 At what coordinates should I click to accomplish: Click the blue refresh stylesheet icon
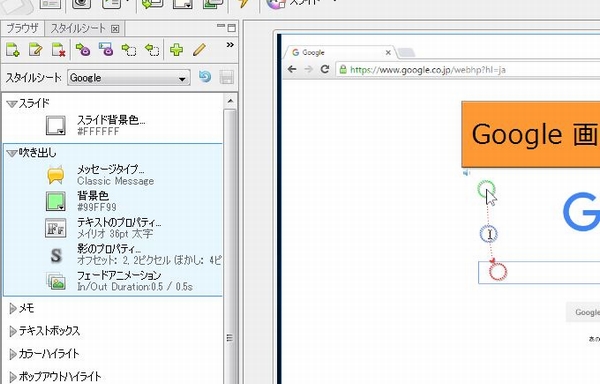tap(205, 77)
